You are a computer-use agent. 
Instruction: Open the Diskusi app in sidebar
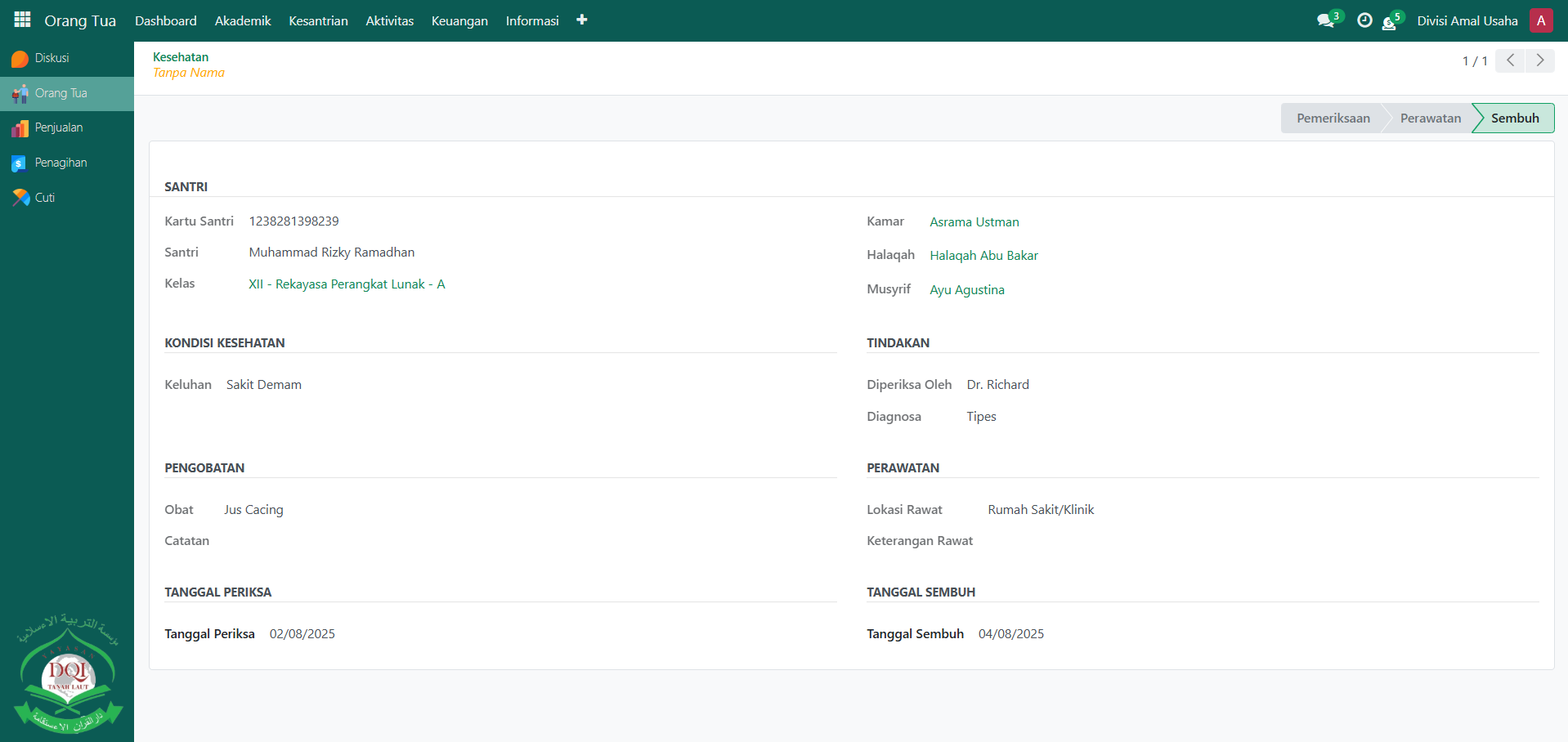coord(52,58)
